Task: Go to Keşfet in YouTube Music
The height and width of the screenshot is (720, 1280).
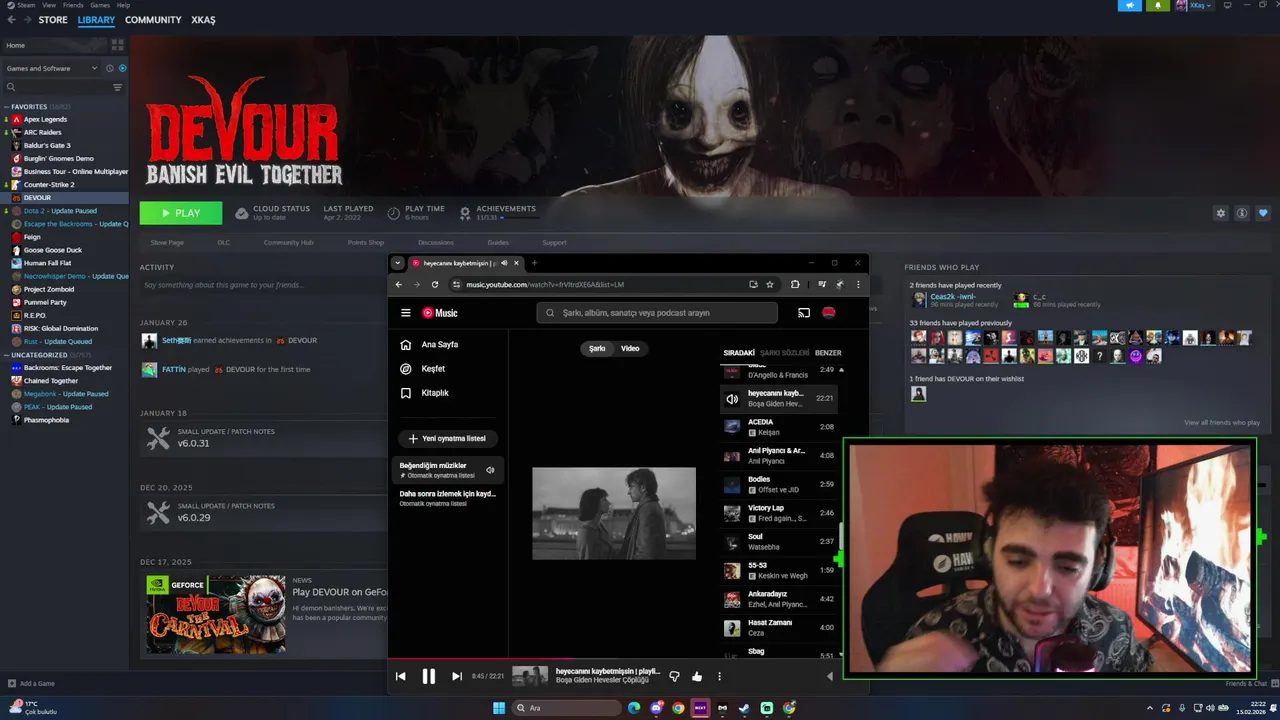Action: 433,368
